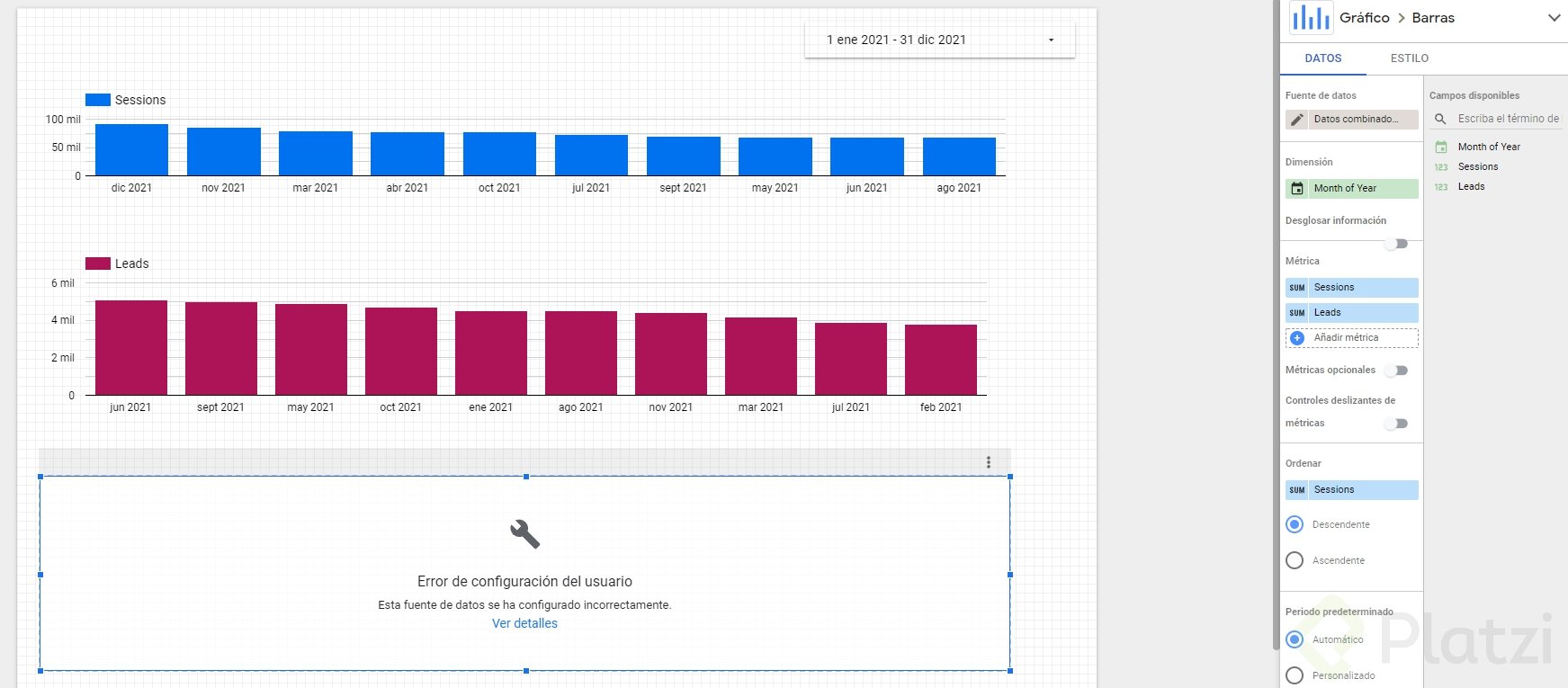The image size is (1568, 688).
Task: Toggle Controles deslizantes de métricas switch
Action: click(x=1396, y=424)
